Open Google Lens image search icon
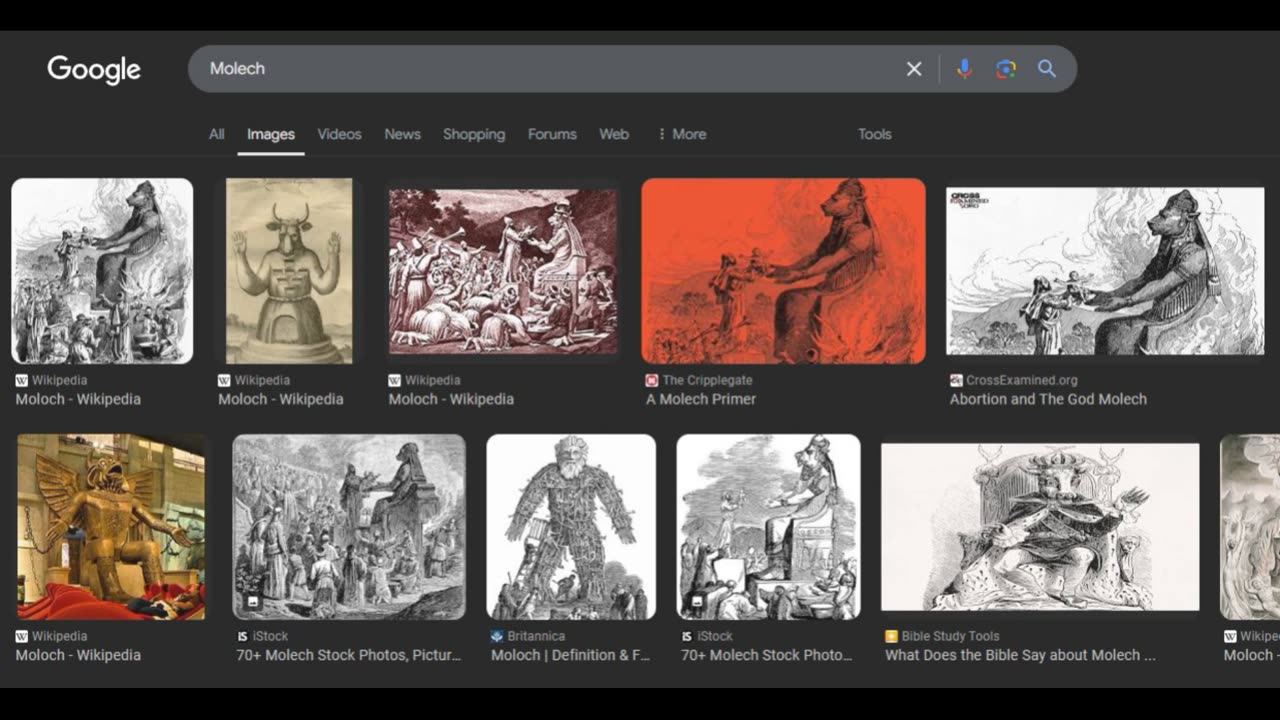 pyautogui.click(x=1006, y=69)
